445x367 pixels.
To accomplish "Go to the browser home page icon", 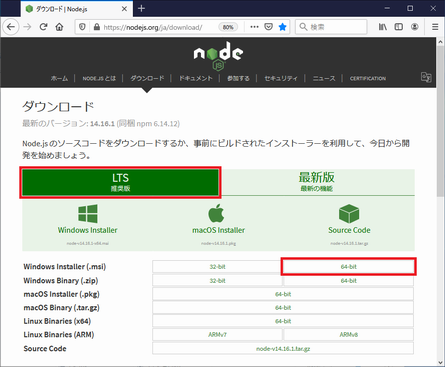I will pyautogui.click(x=59, y=27).
